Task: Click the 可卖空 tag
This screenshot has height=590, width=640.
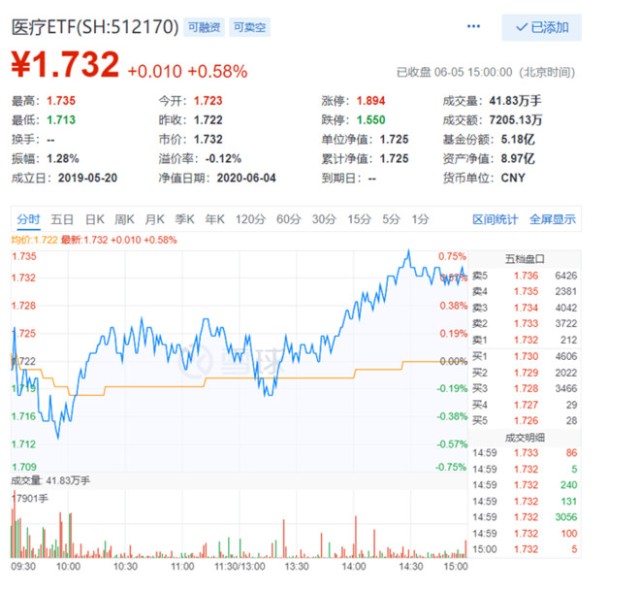Action: [247, 28]
